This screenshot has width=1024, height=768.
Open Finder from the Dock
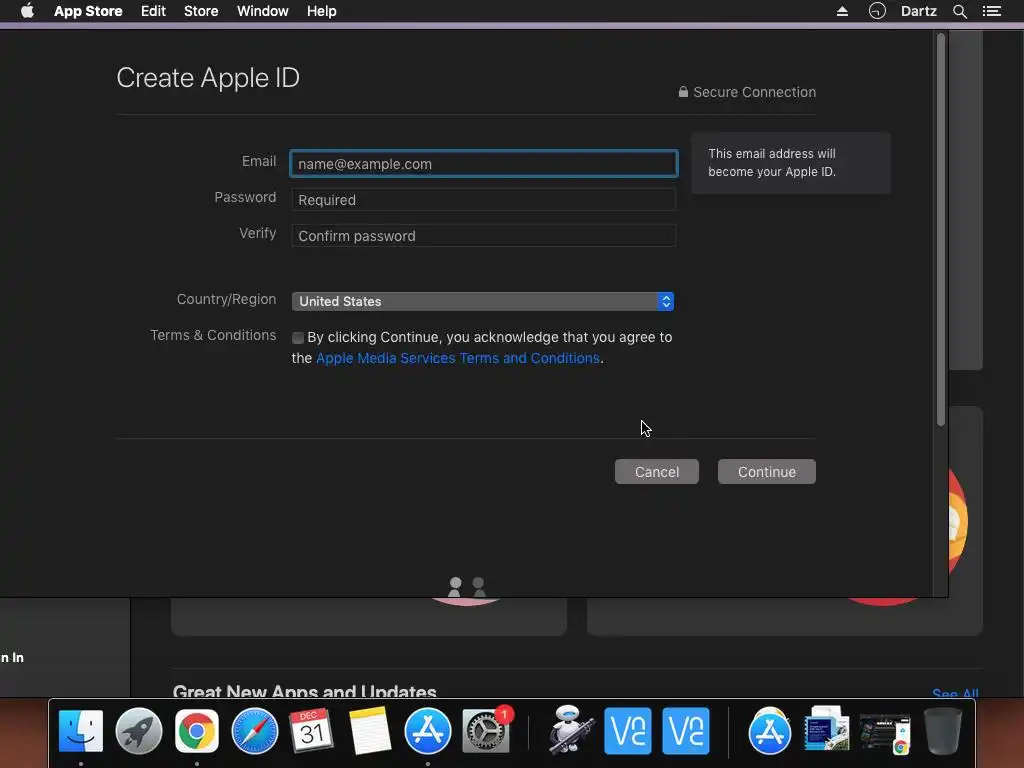pos(81,731)
